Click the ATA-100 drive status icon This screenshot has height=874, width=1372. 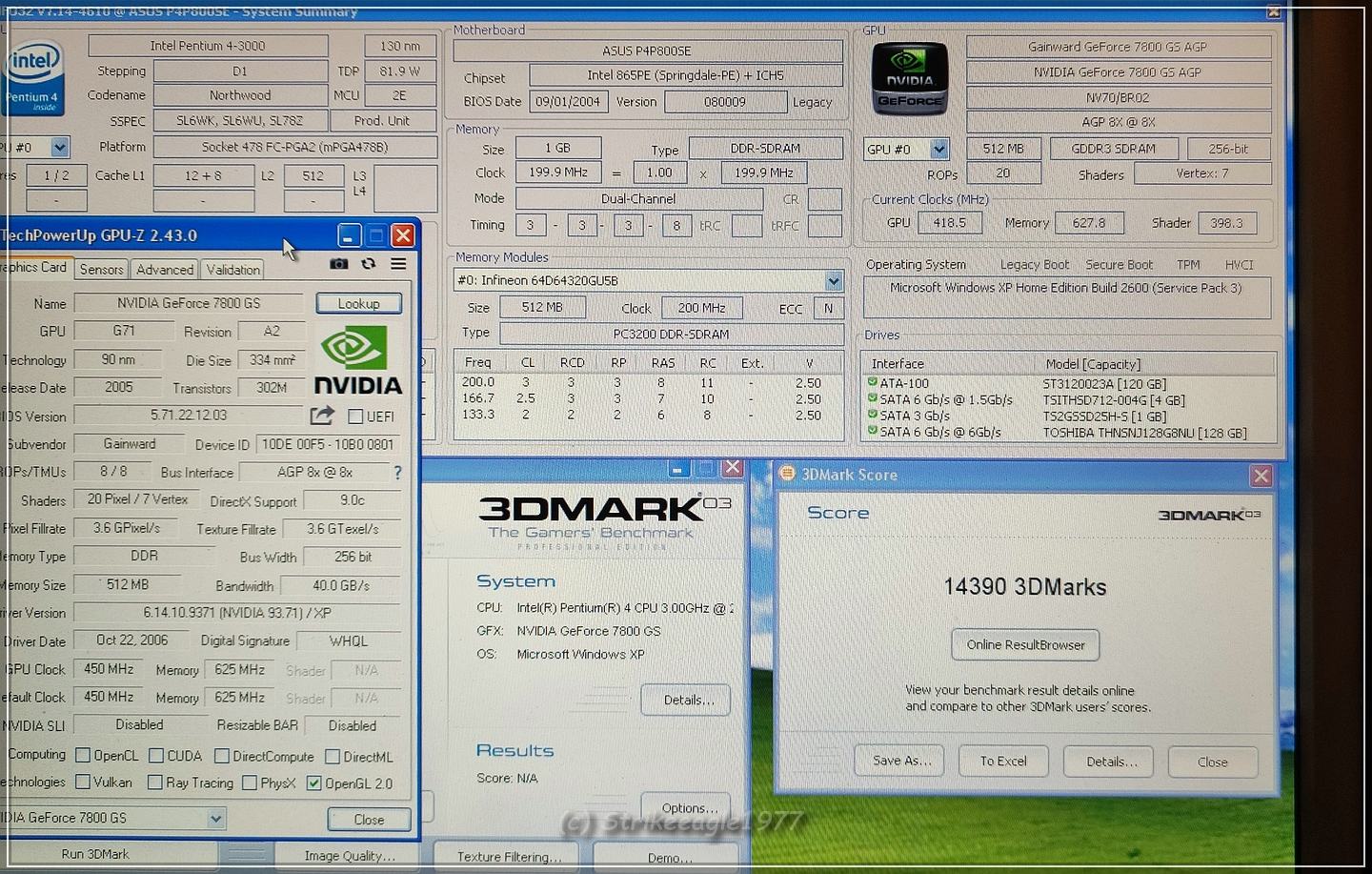click(x=872, y=382)
